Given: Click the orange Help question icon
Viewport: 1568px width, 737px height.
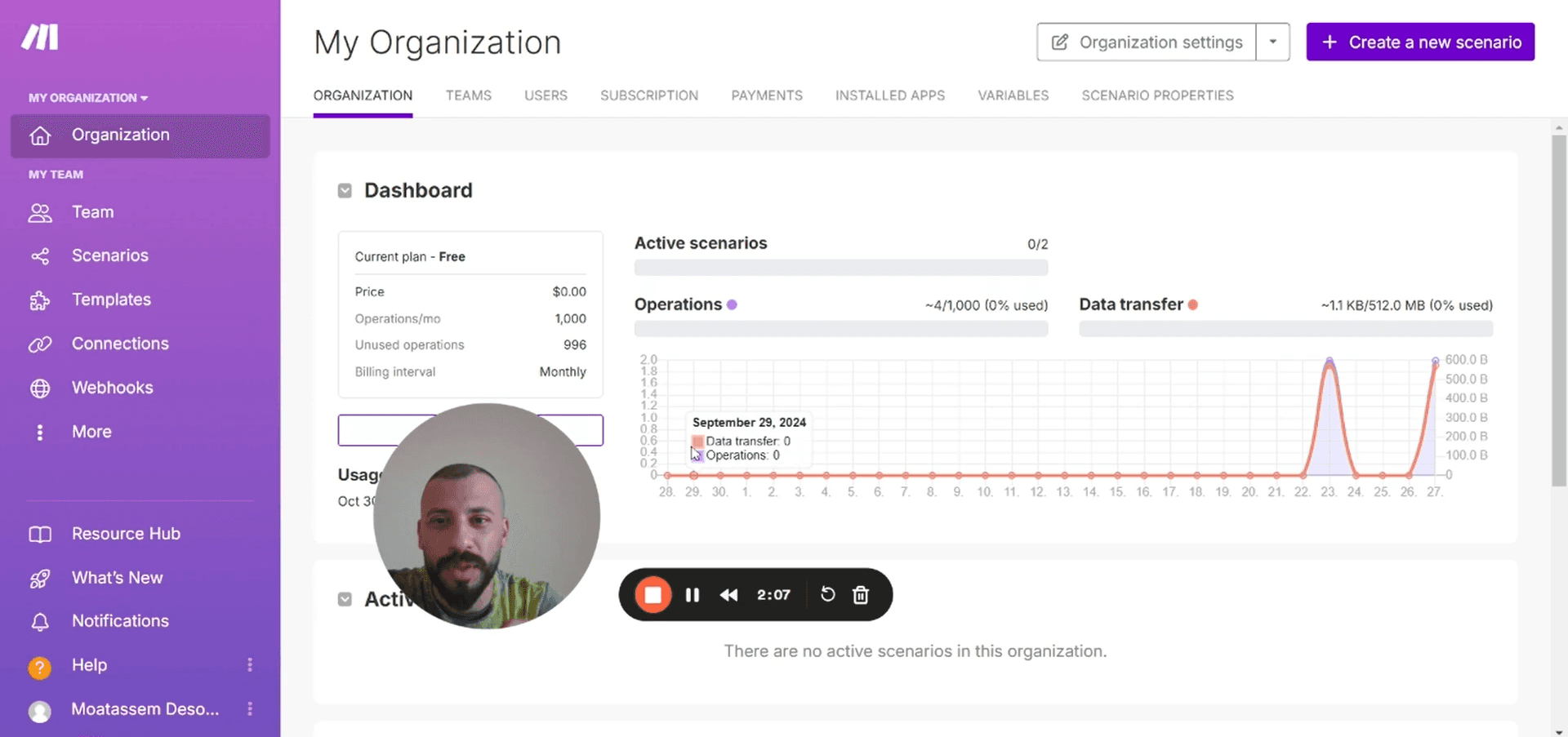Looking at the screenshot, I should [x=39, y=668].
